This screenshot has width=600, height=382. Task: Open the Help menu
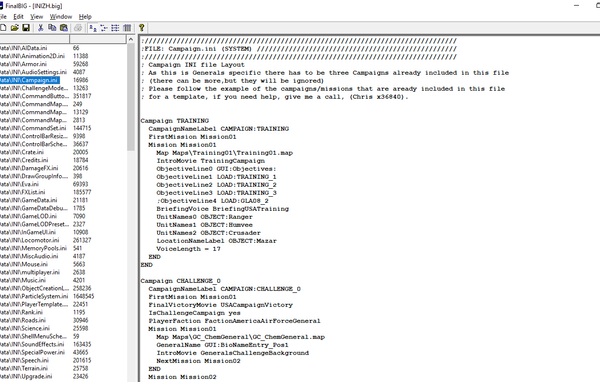click(x=85, y=16)
